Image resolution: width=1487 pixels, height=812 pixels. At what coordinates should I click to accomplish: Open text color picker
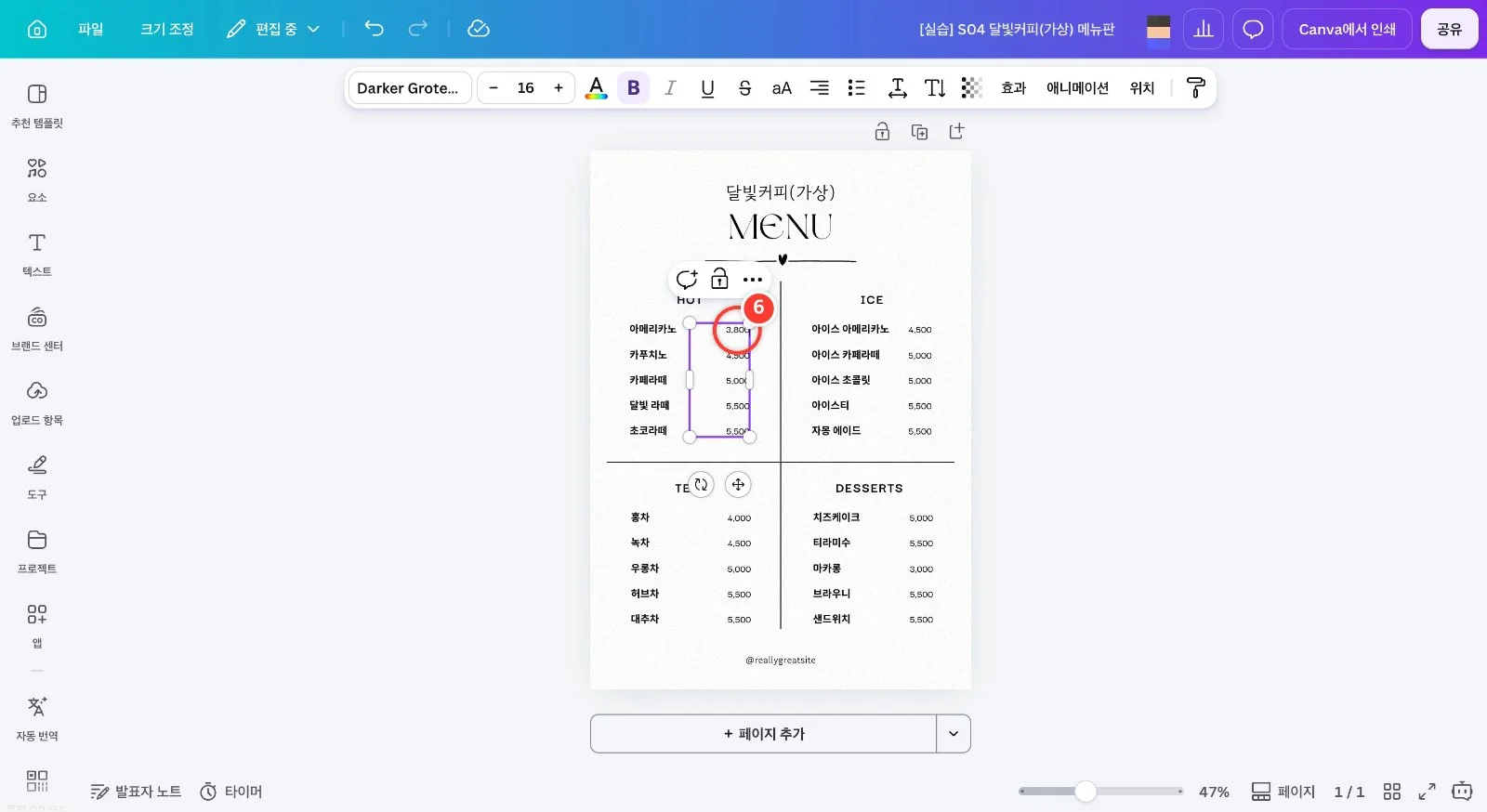click(x=597, y=88)
